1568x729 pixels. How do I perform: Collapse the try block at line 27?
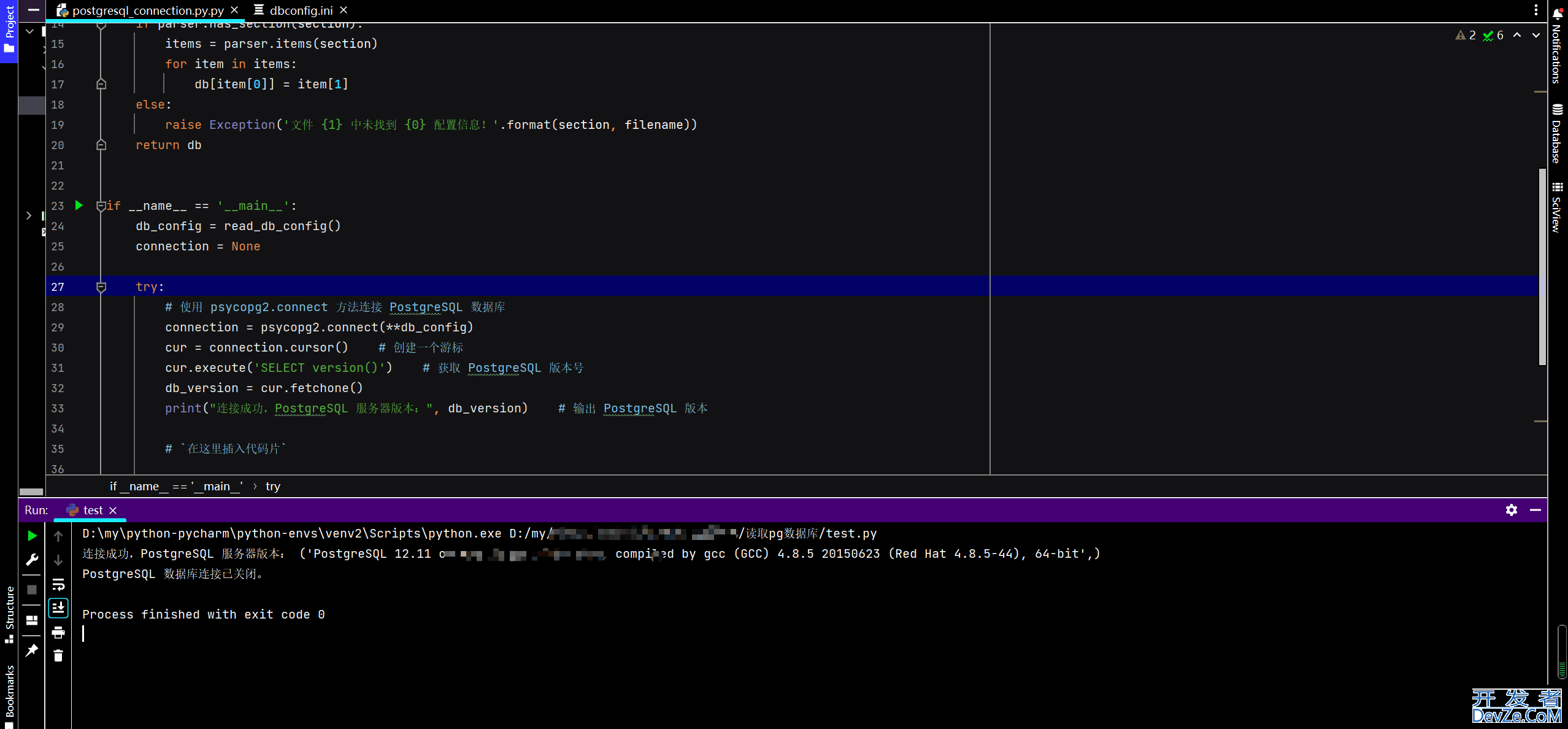[x=102, y=287]
